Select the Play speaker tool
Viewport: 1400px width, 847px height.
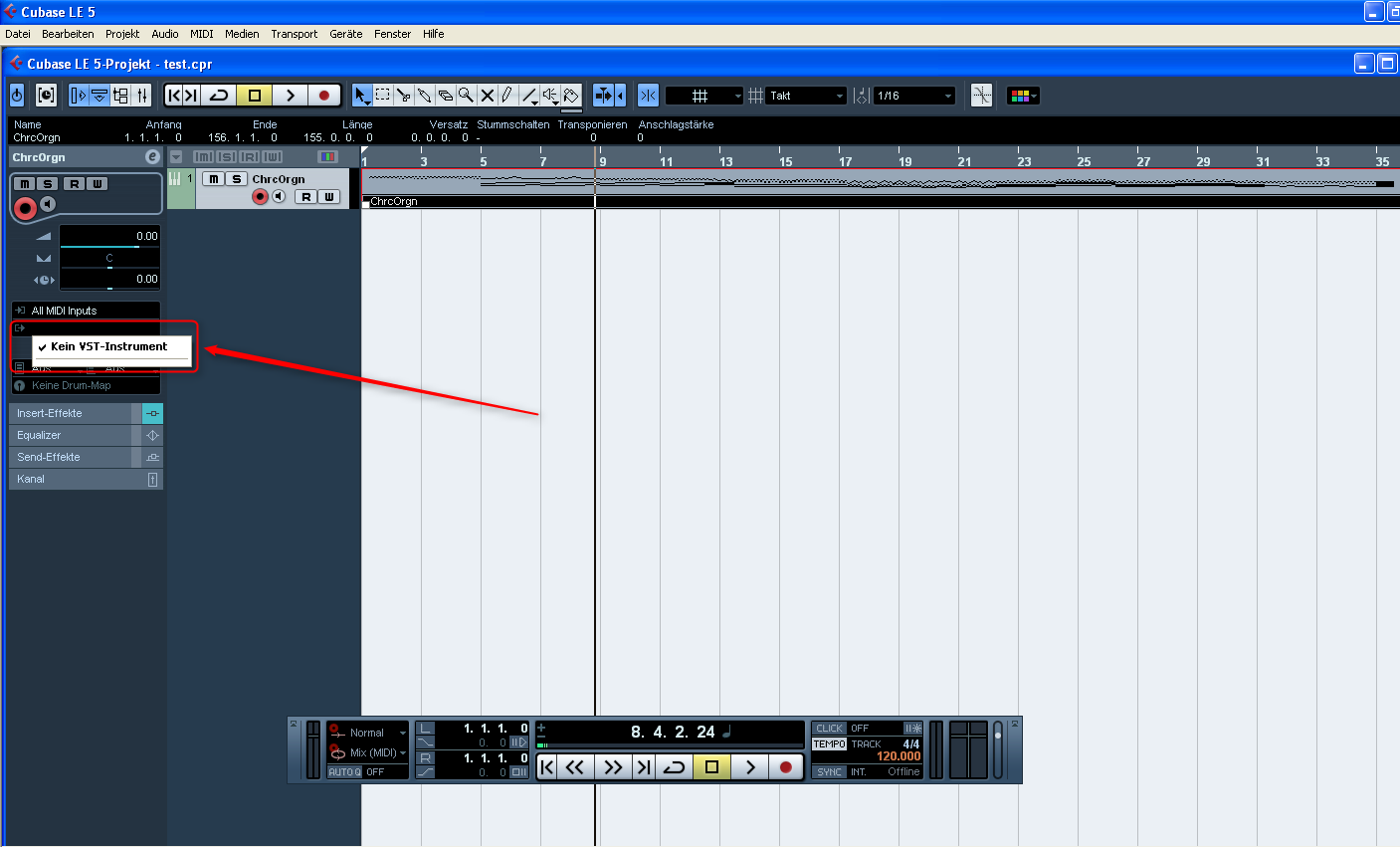point(550,96)
